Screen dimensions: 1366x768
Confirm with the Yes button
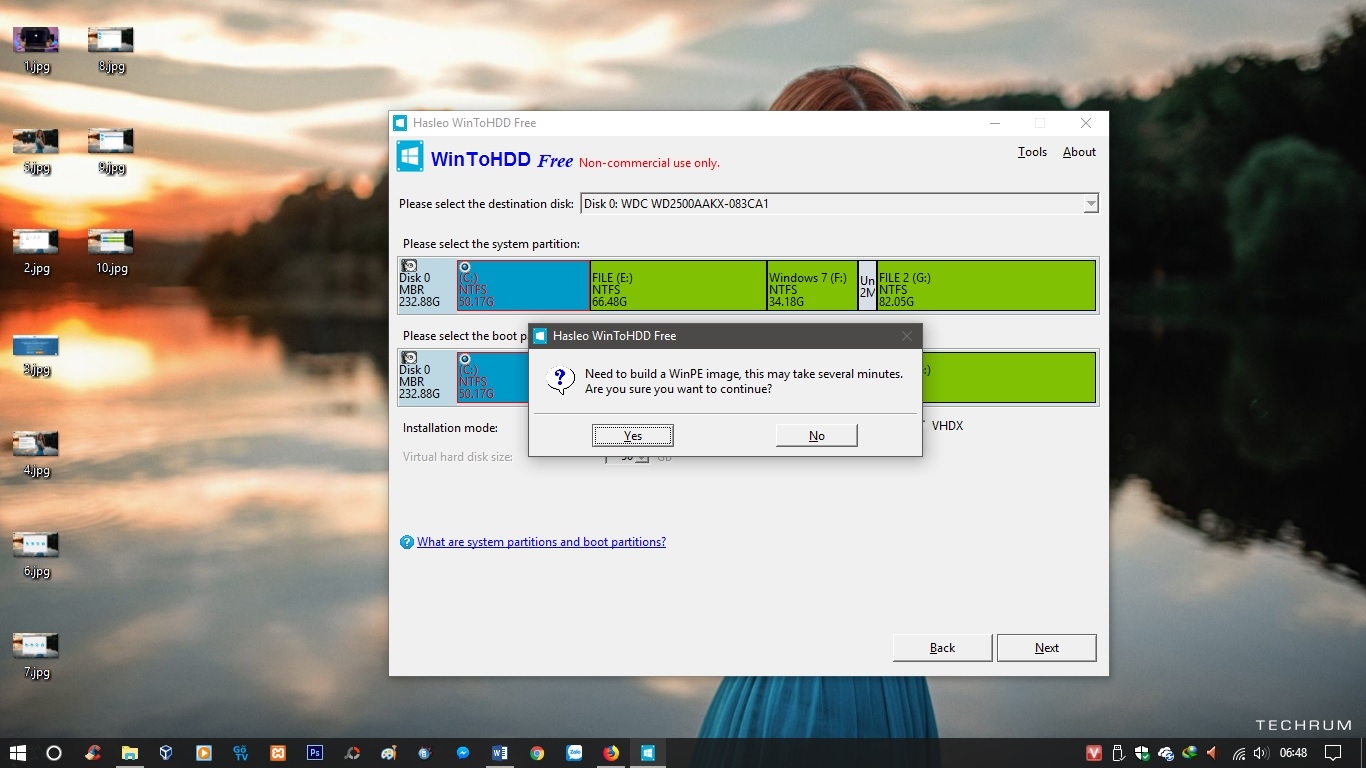(633, 435)
